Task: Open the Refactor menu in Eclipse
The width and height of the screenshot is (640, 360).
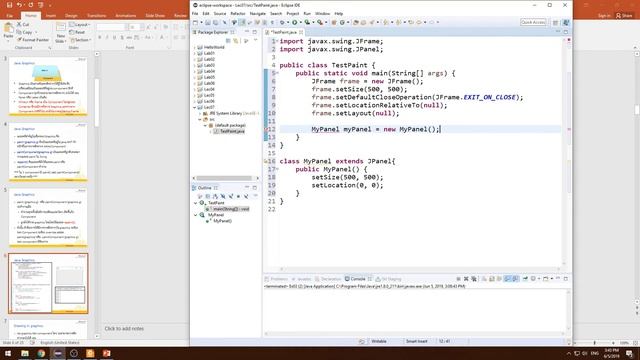Action: (x=238, y=13)
